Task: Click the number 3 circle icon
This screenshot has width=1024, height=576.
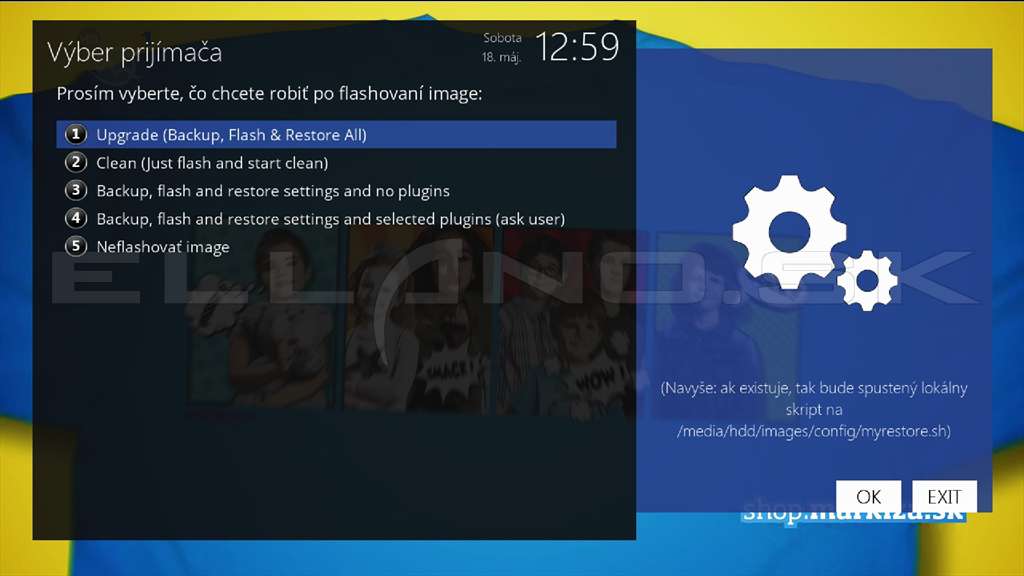Action: [x=76, y=190]
